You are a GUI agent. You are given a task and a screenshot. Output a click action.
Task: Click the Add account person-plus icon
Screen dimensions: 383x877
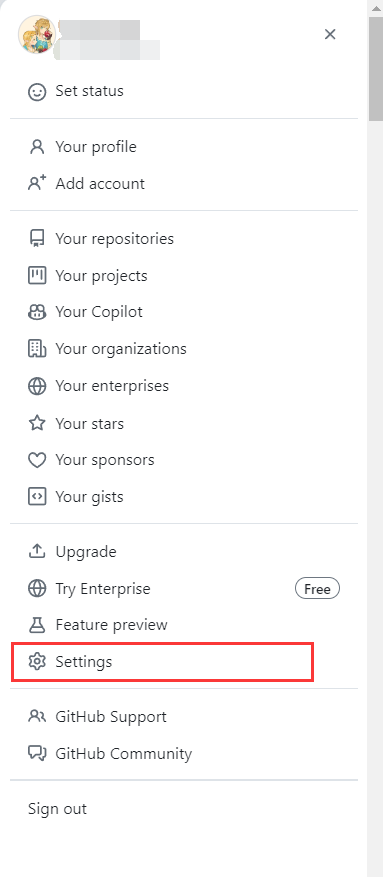click(37, 183)
